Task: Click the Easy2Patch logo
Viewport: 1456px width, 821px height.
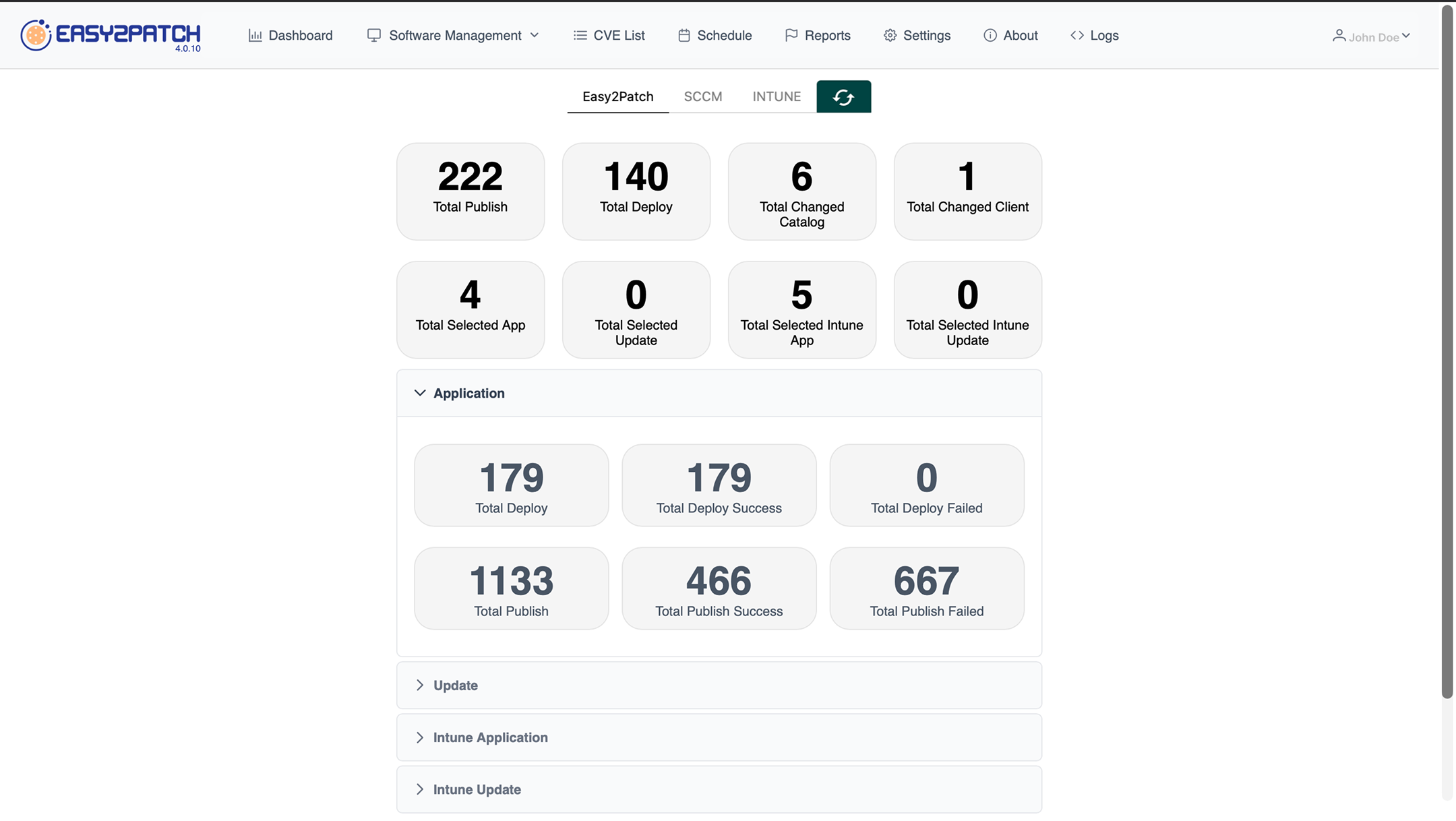Action: (x=111, y=34)
